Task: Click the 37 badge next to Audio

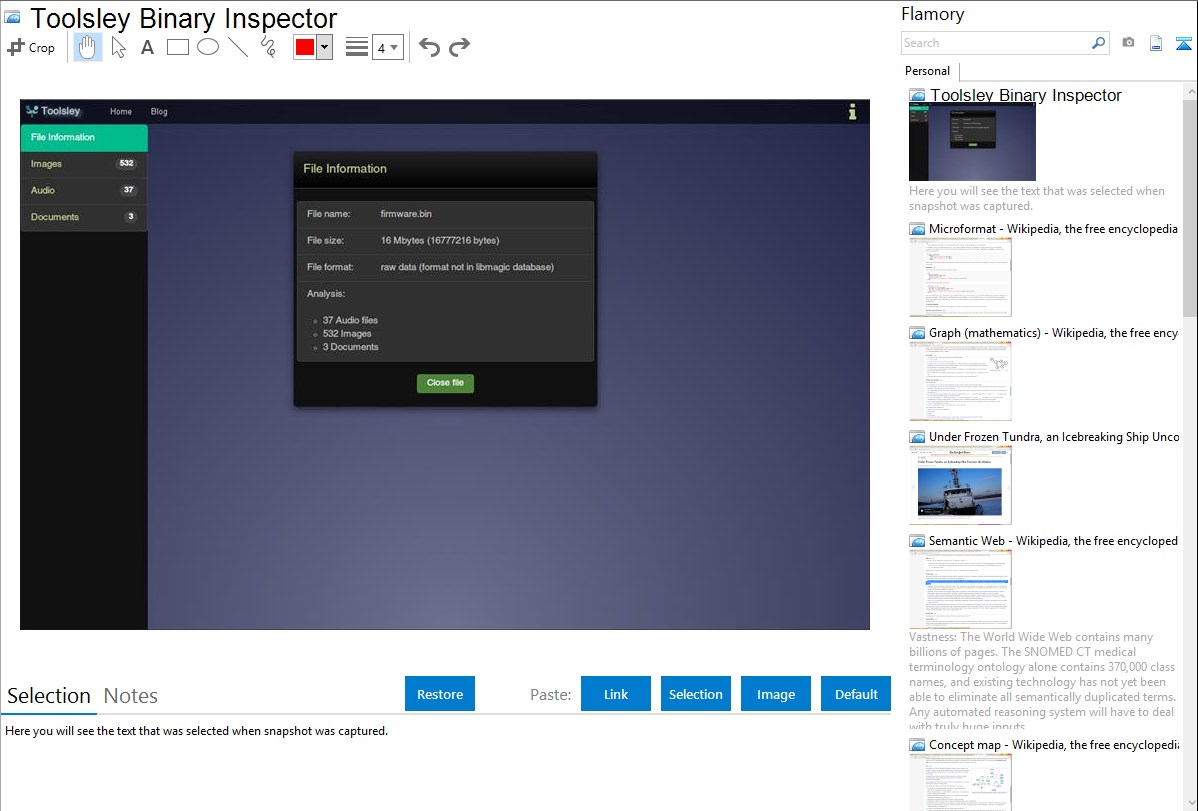Action: point(128,190)
